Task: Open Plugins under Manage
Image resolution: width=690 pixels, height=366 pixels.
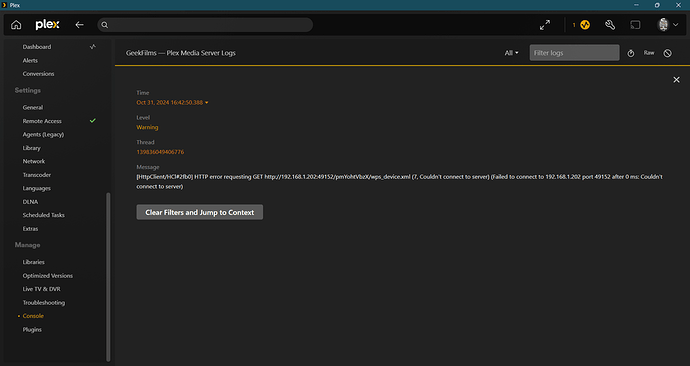Action: 32,329
